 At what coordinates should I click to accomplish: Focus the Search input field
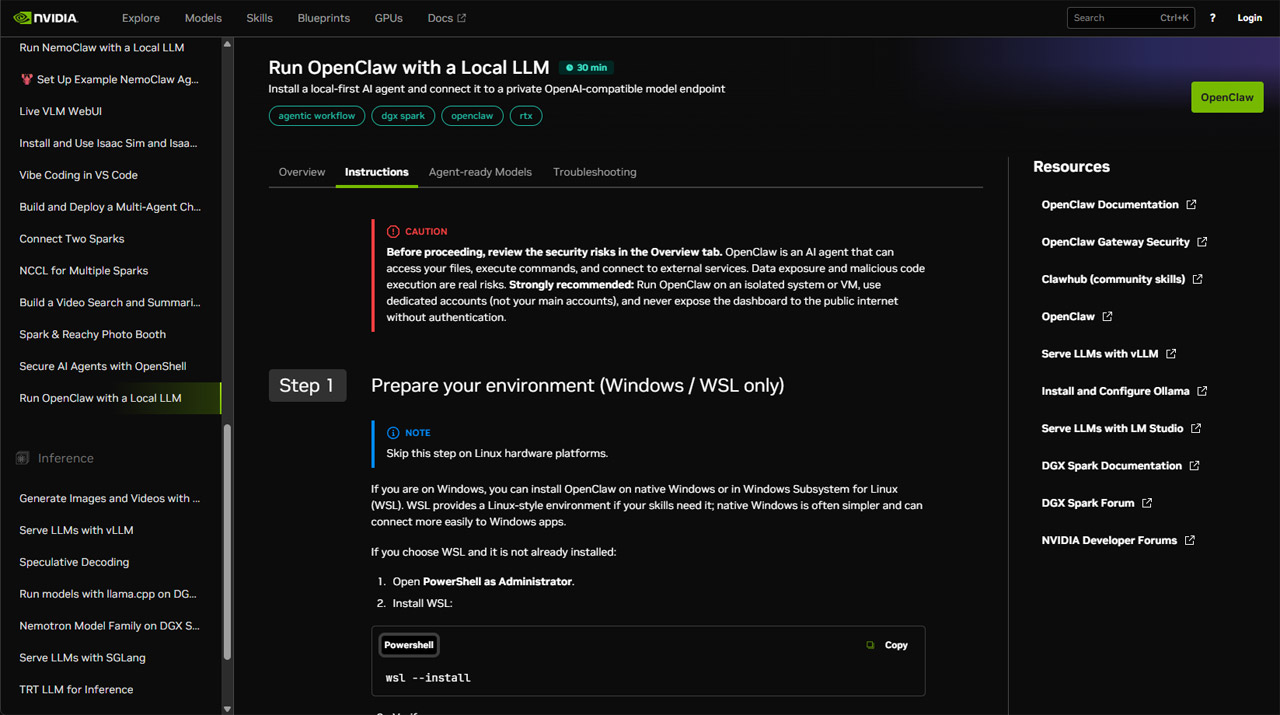click(x=1130, y=18)
